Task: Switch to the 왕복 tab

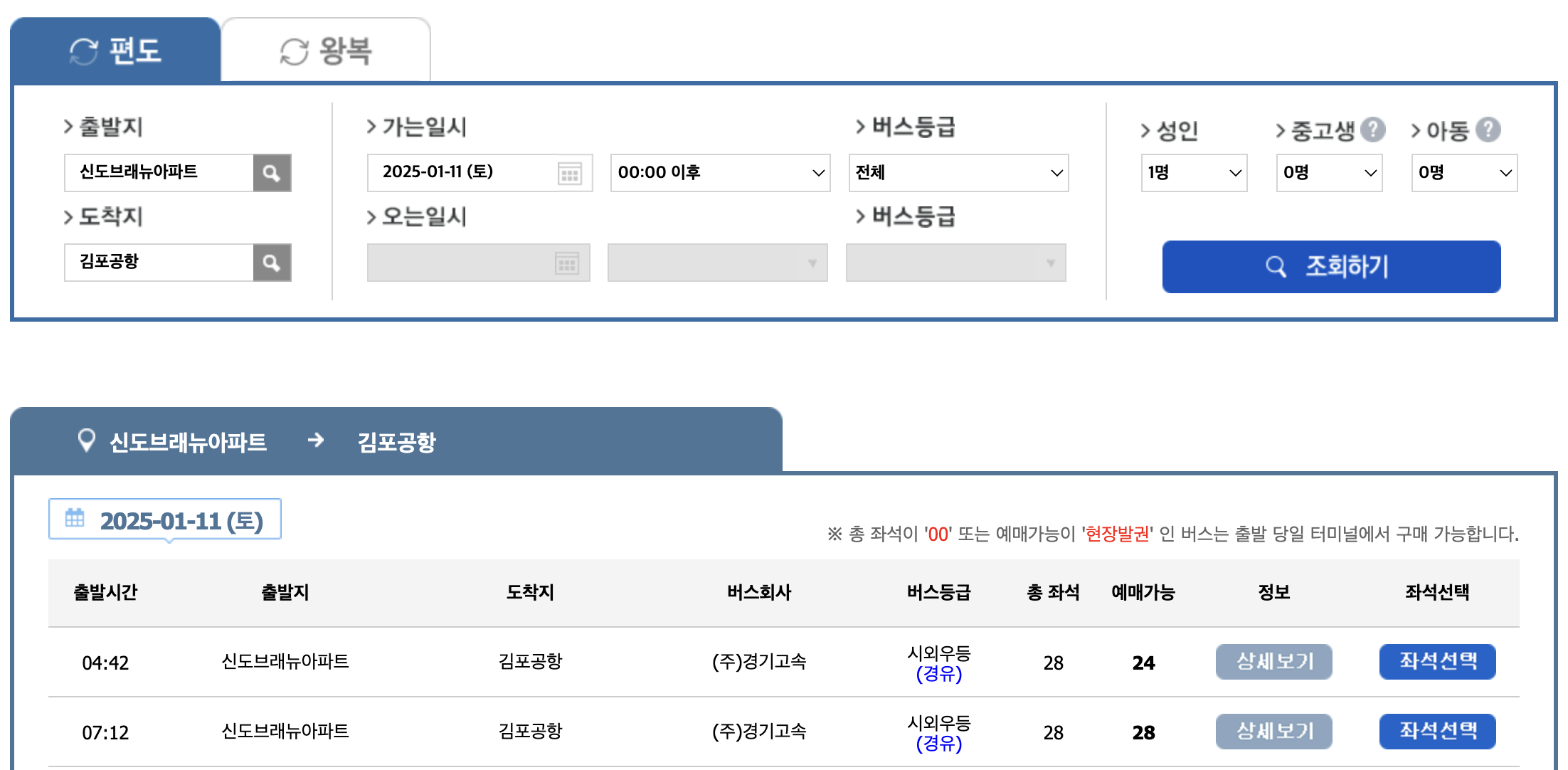Action: pos(326,50)
